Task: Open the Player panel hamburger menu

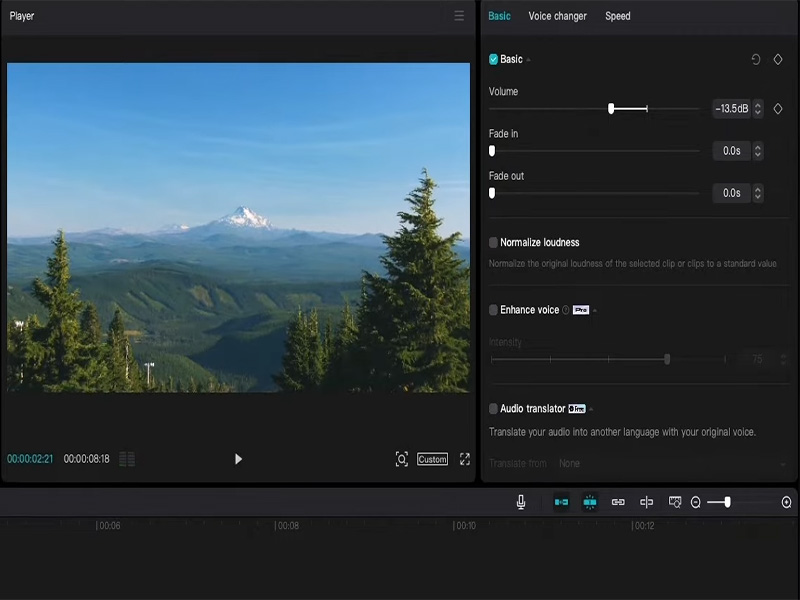Action: [459, 16]
